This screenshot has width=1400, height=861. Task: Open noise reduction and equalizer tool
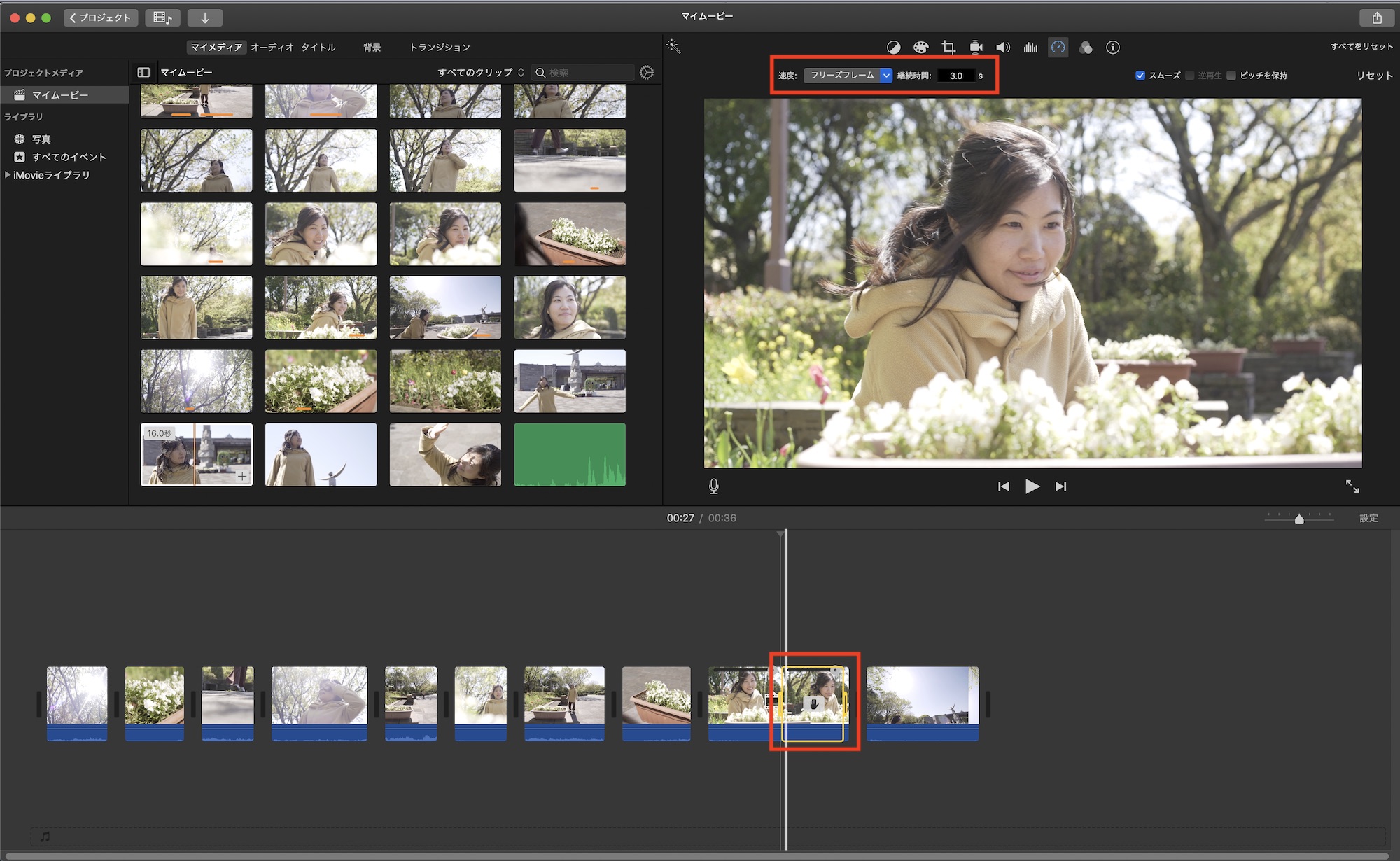click(1030, 48)
